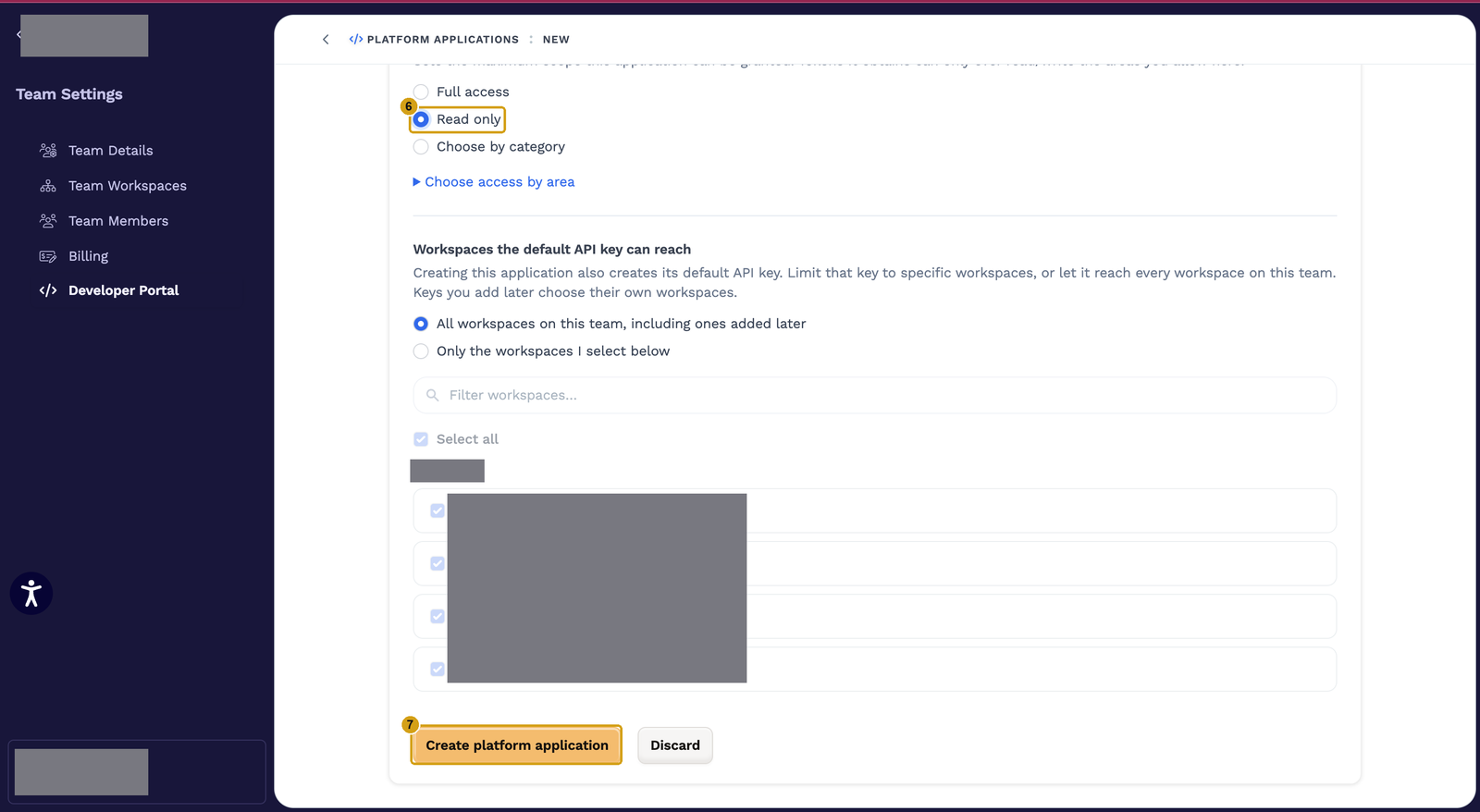Click the Create platform application button
The image size is (1480, 812).
516,745
